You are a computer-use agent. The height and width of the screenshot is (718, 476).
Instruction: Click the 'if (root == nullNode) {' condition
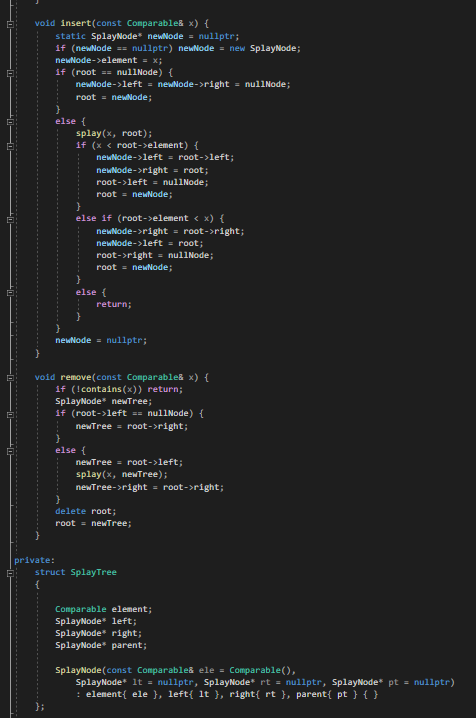(x=114, y=72)
